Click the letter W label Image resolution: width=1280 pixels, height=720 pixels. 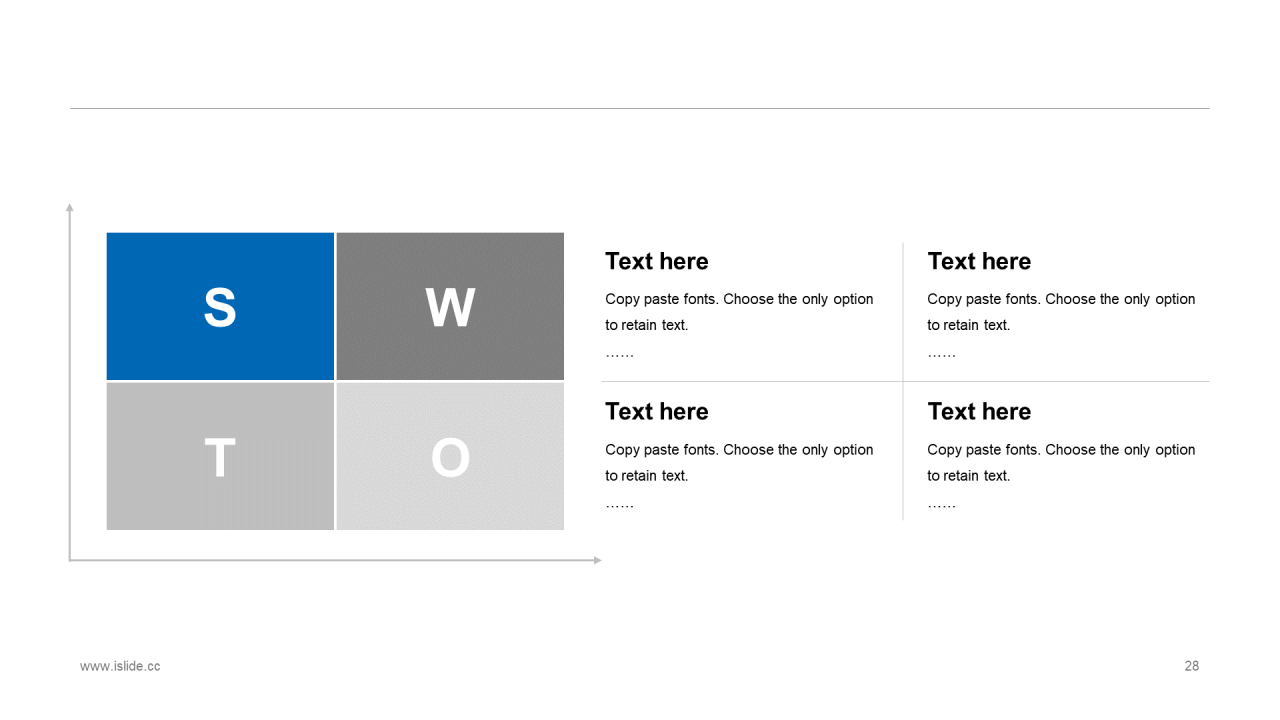click(x=450, y=308)
